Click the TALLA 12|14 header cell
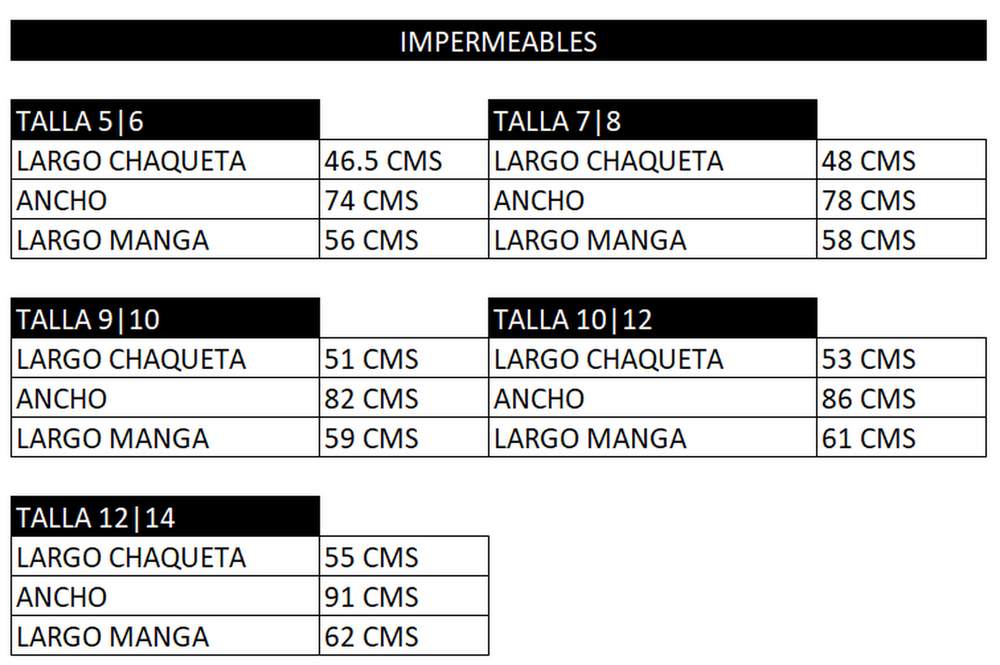The width and height of the screenshot is (1000, 665). (165, 517)
